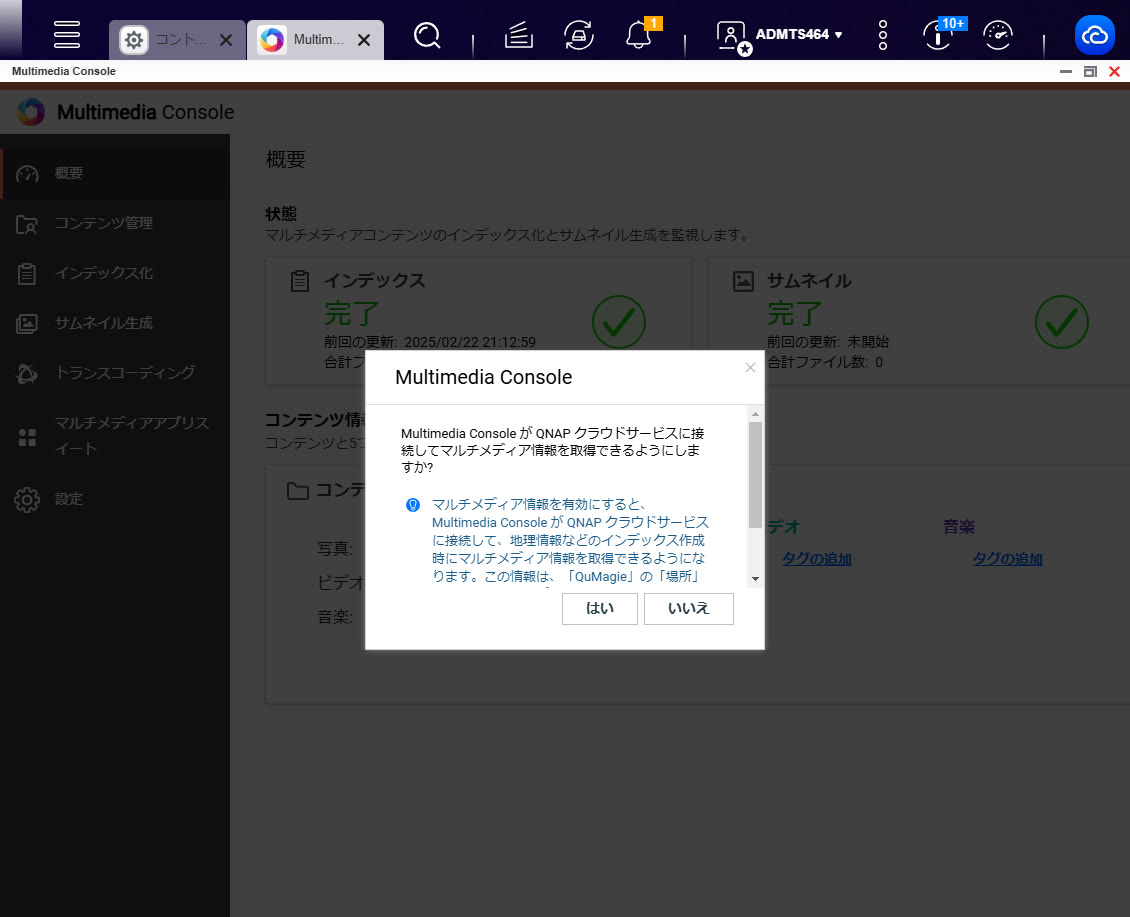This screenshot has width=1130, height=917.
Task: Open the three-dot more options menu
Action: [x=883, y=35]
